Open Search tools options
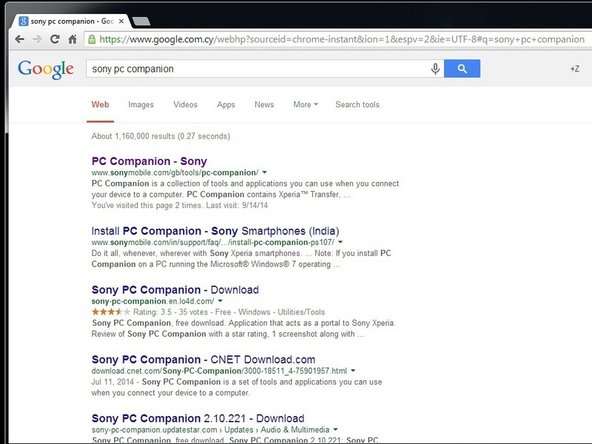Viewport: 592px width, 444px height. pyautogui.click(x=357, y=105)
